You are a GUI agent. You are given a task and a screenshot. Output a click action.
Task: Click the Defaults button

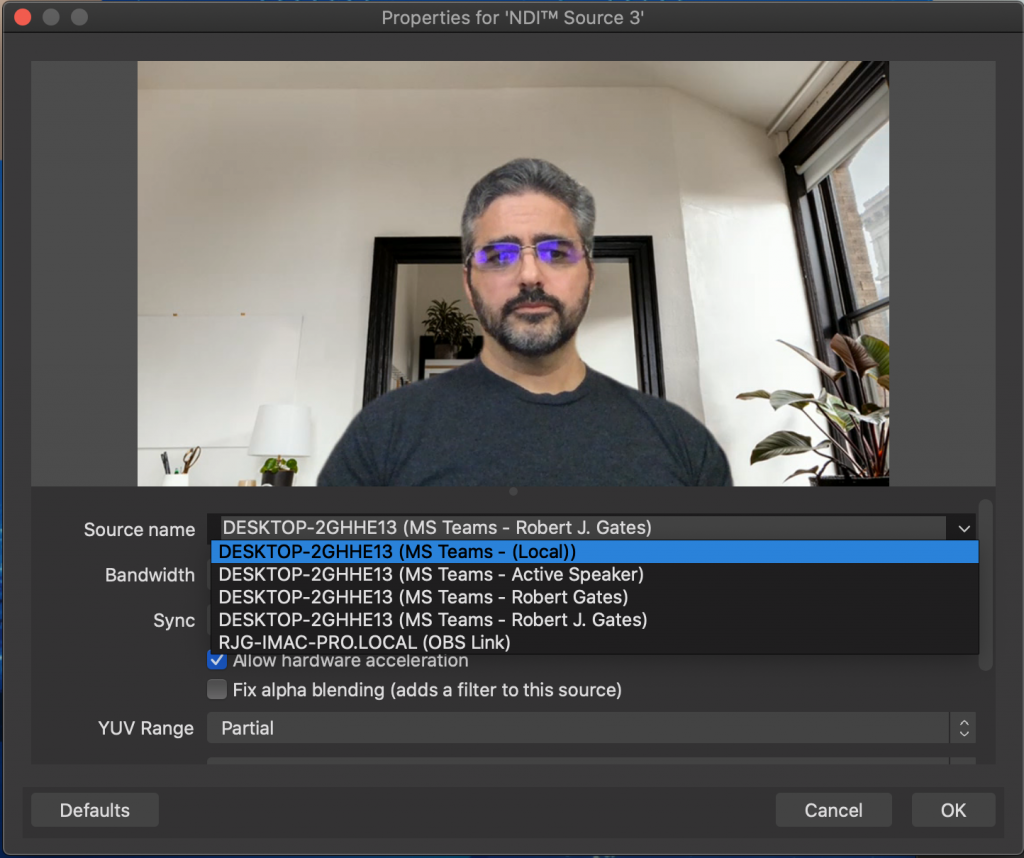(x=95, y=810)
